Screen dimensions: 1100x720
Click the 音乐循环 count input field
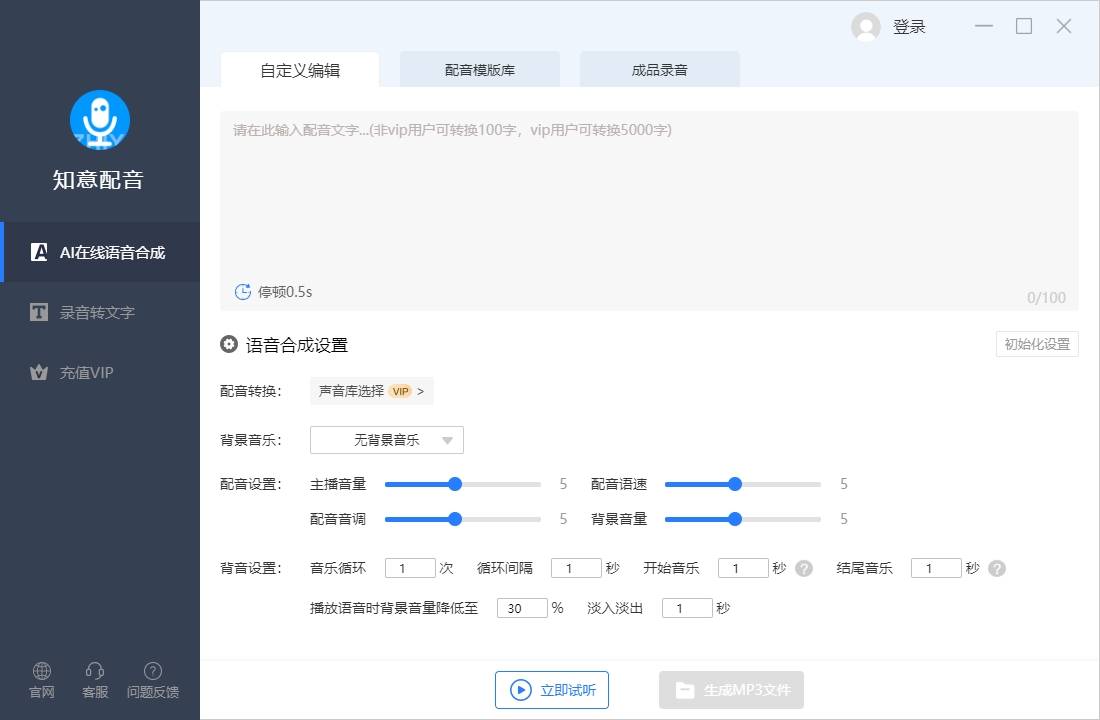coord(410,567)
